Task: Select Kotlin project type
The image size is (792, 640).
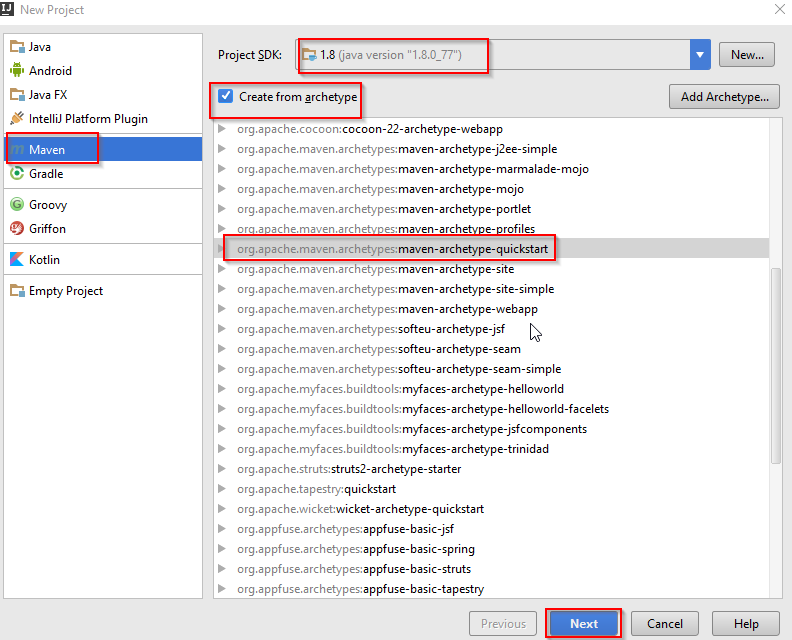Action: pyautogui.click(x=103, y=259)
